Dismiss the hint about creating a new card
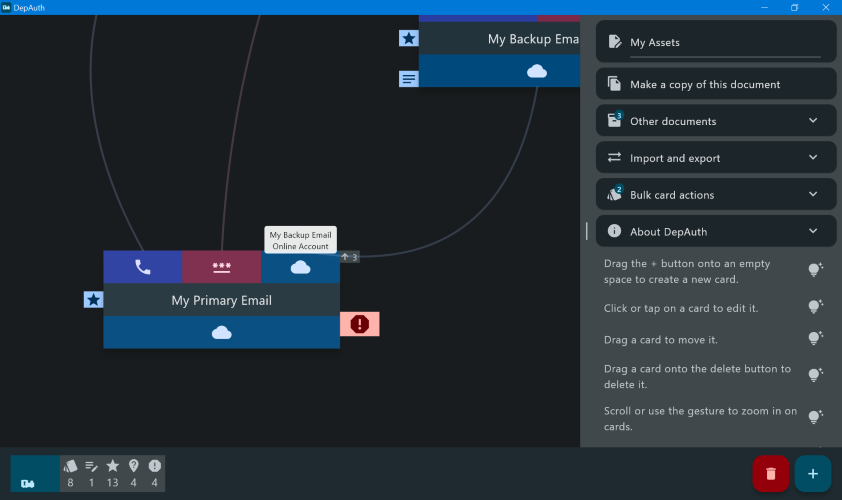842x500 pixels. click(x=815, y=270)
